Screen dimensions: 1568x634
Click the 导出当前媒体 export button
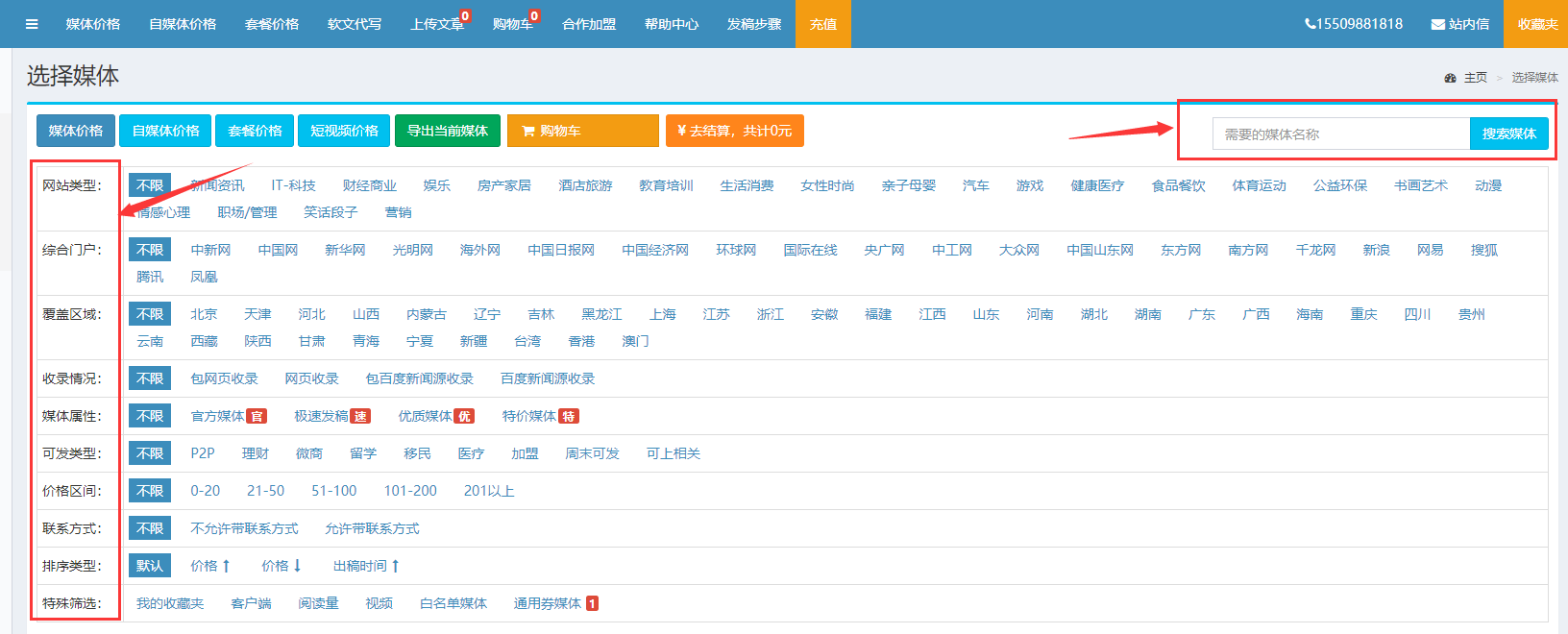[447, 131]
